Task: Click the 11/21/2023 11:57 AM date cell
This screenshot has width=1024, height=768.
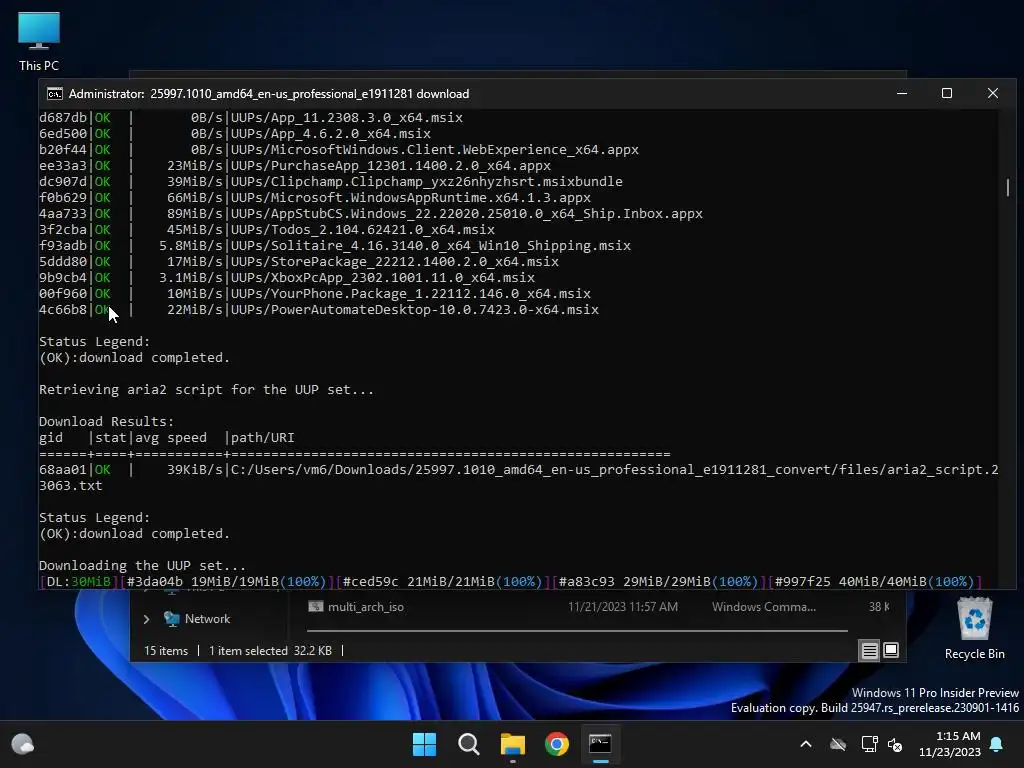Action: point(623,607)
